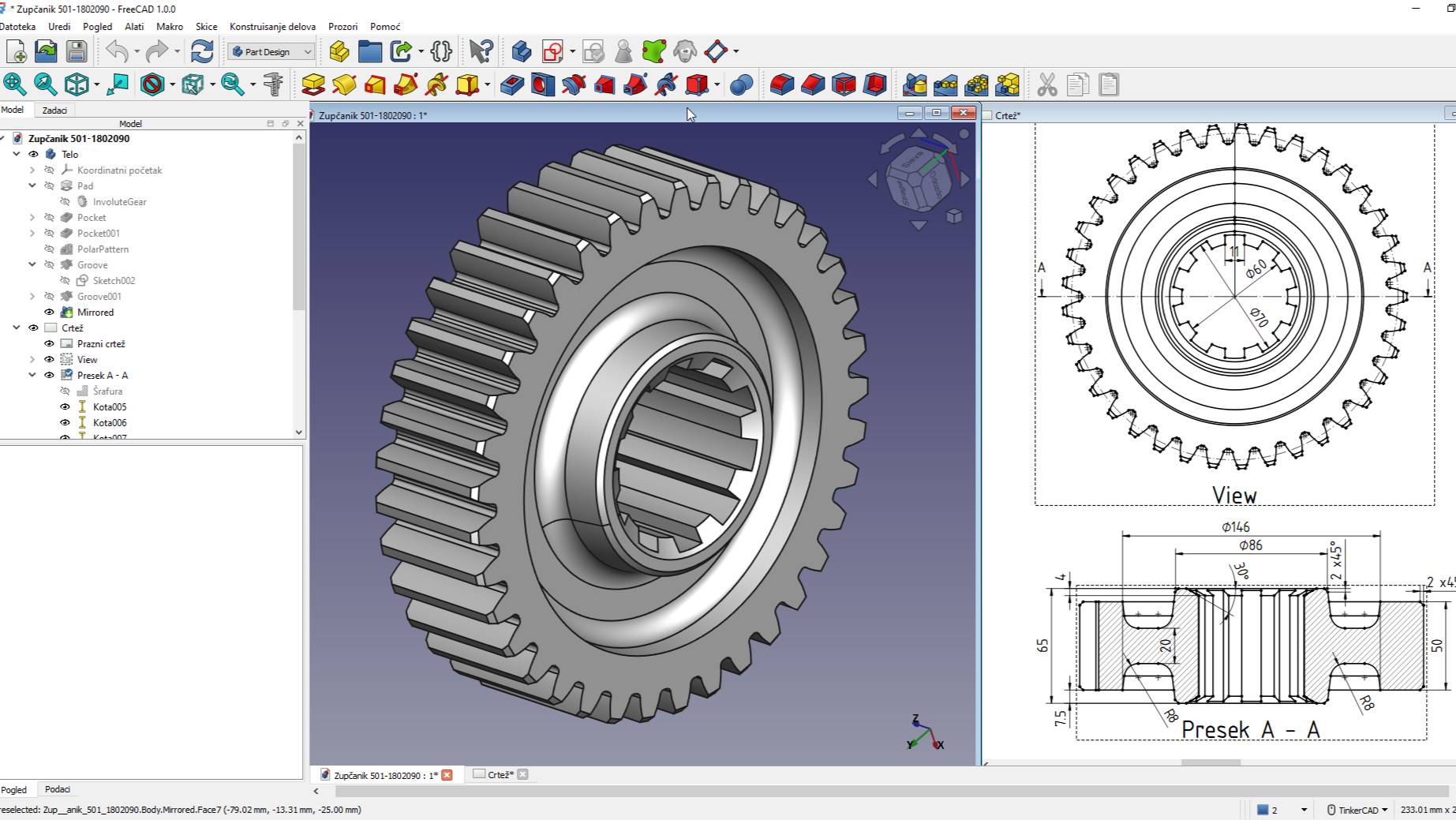Switch to the Podaci property tab
The image size is (1456, 820).
click(57, 789)
